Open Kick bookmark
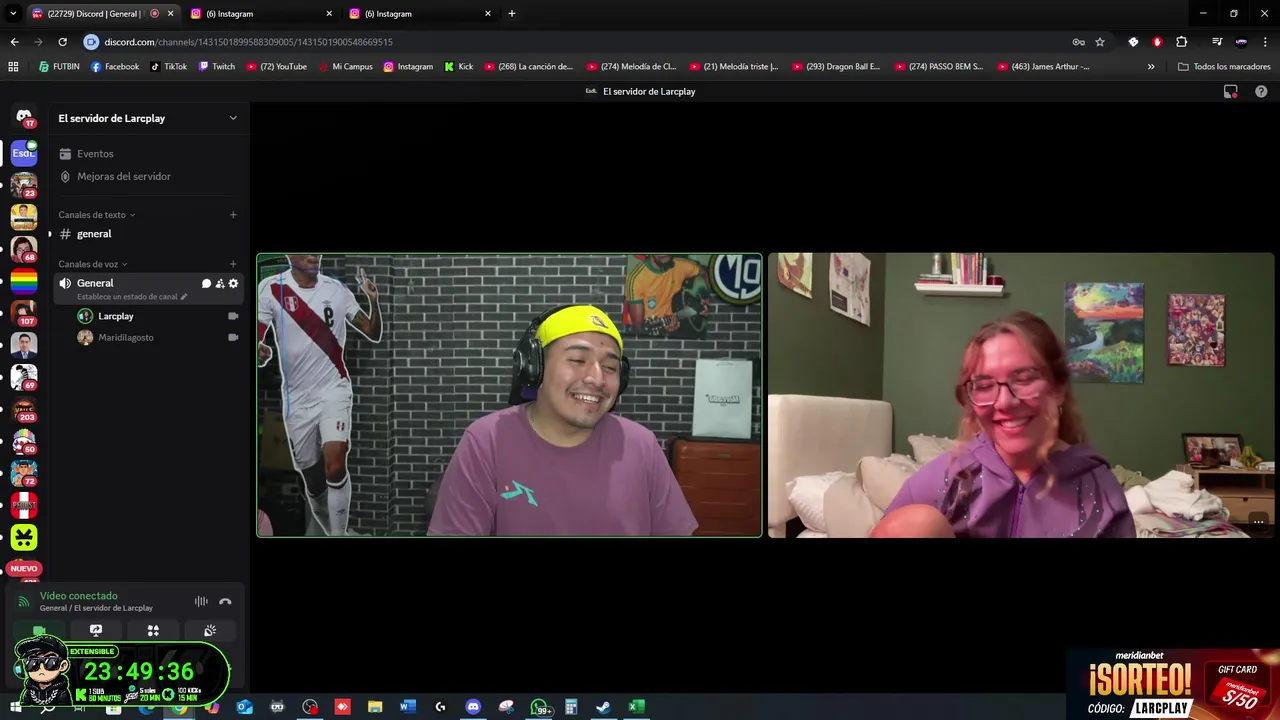 coord(459,67)
